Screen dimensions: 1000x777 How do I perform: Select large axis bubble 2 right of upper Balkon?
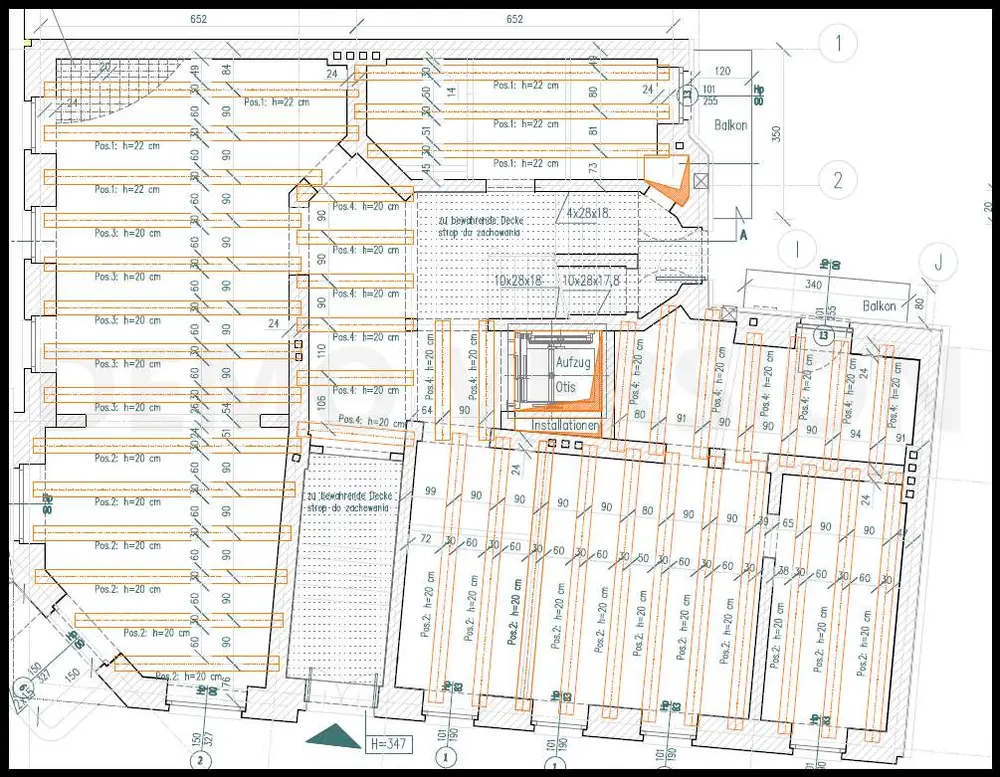(838, 181)
